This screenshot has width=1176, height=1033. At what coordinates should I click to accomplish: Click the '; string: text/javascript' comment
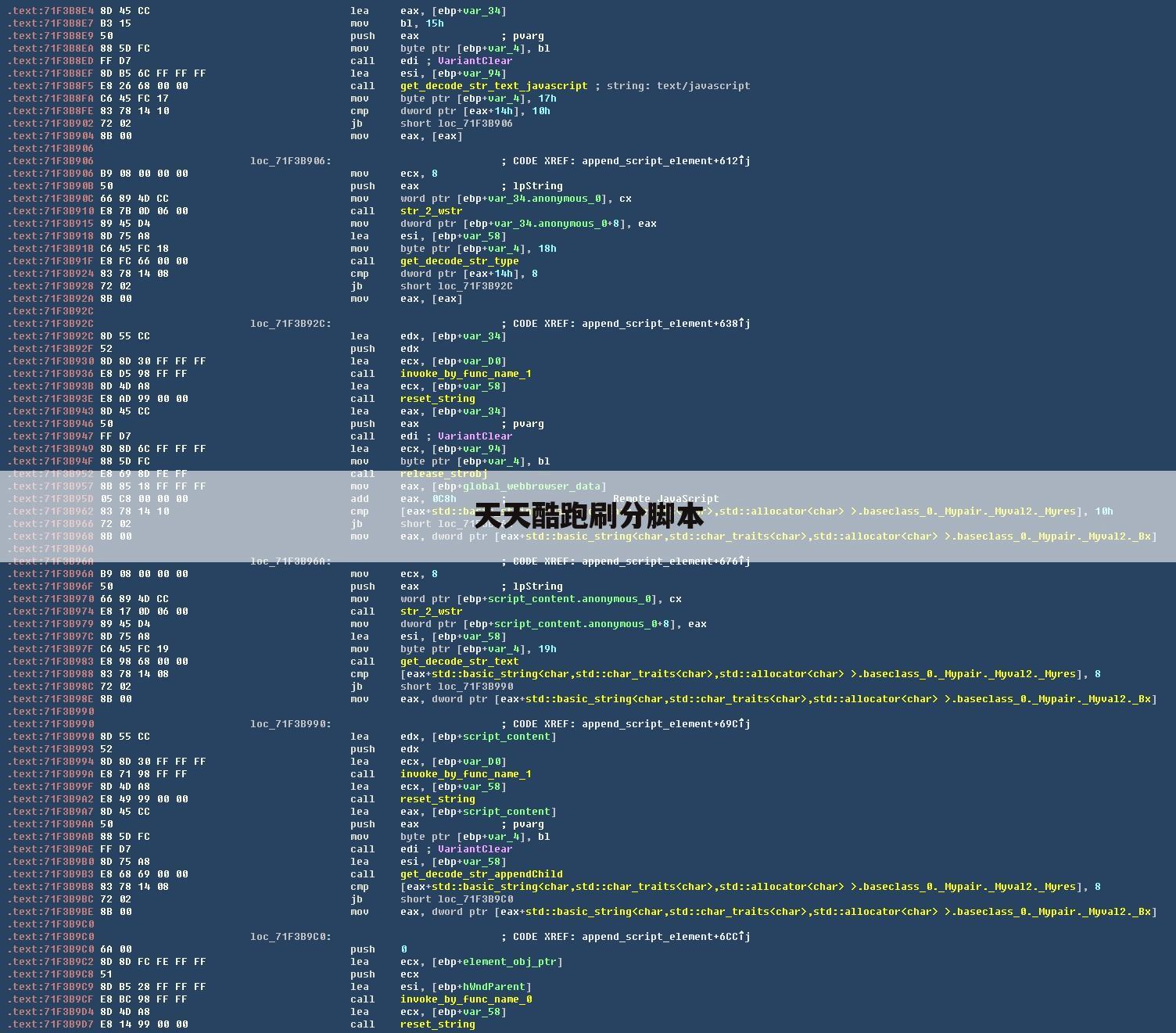pyautogui.click(x=672, y=86)
